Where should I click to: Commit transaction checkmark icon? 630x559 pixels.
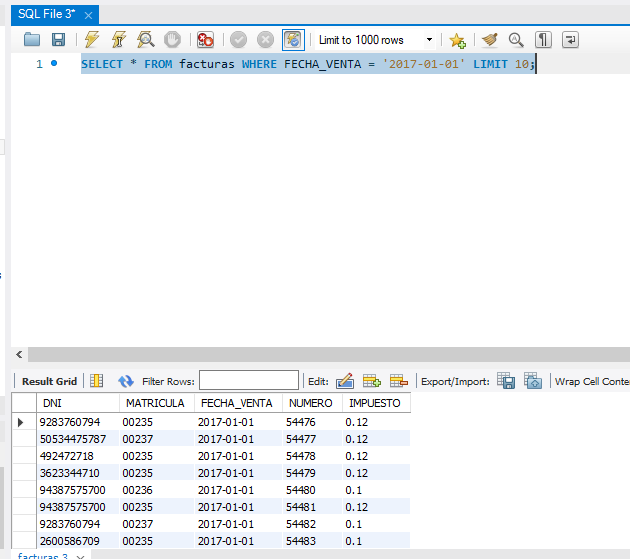coord(238,40)
